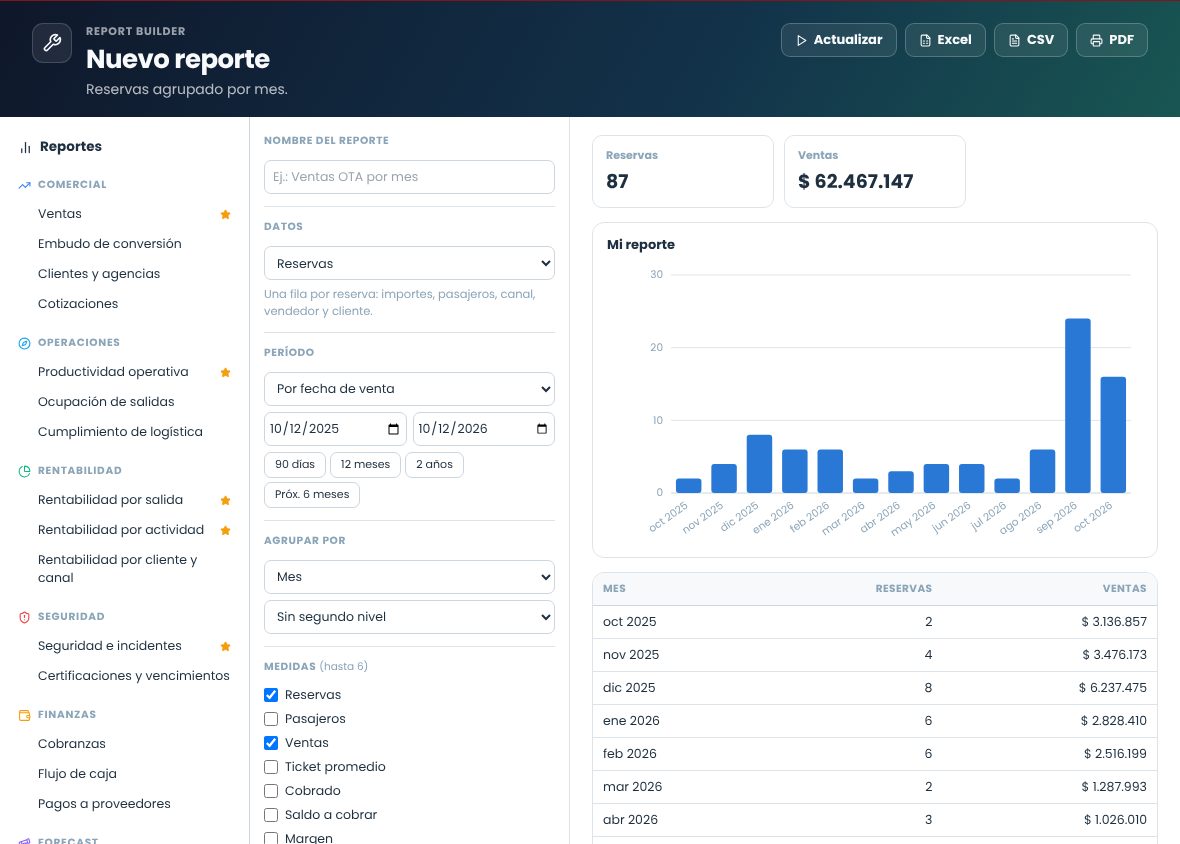
Task: Apply the 12 meses period preset
Action: (365, 465)
